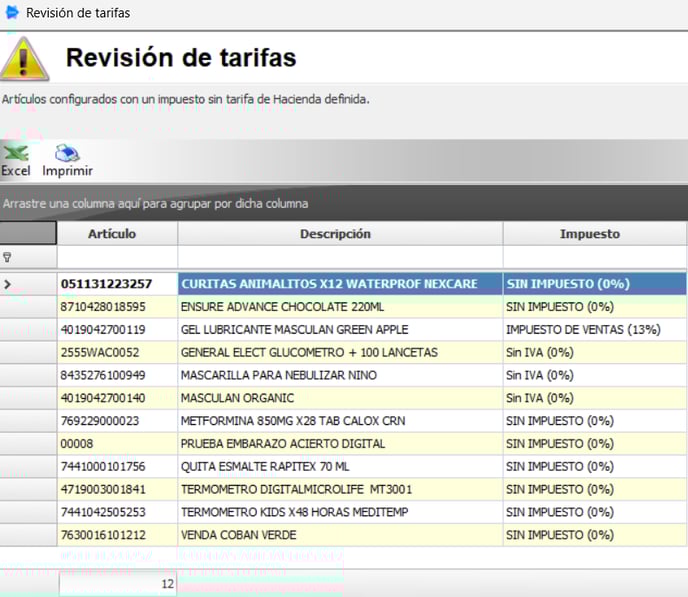Screen dimensions: 688x597
Task: Select article code 7441042505253
Action: click(x=117, y=512)
